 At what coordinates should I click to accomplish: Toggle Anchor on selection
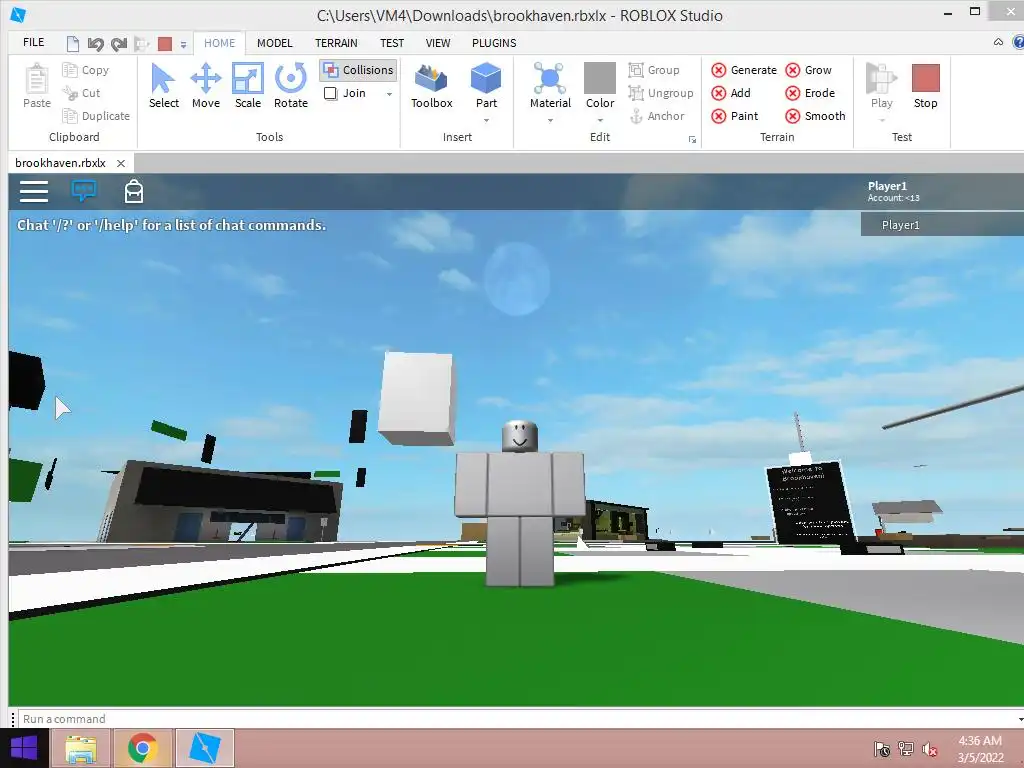(x=656, y=116)
